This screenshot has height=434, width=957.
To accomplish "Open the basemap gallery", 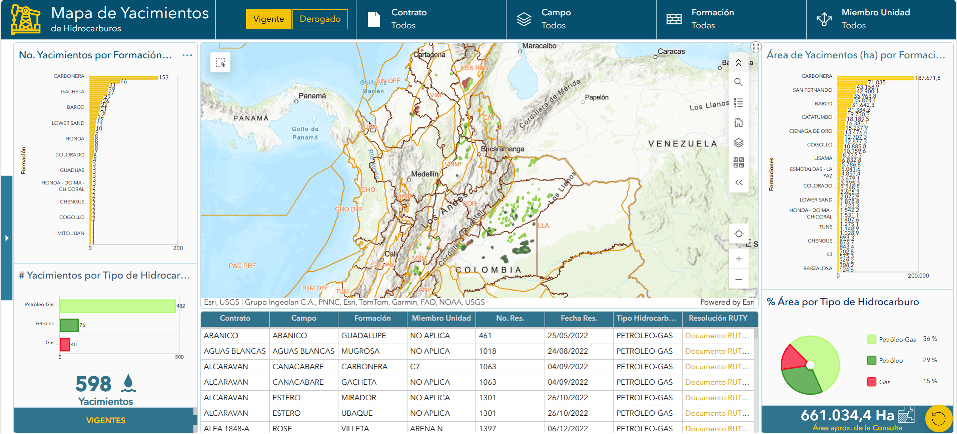I will tap(738, 163).
